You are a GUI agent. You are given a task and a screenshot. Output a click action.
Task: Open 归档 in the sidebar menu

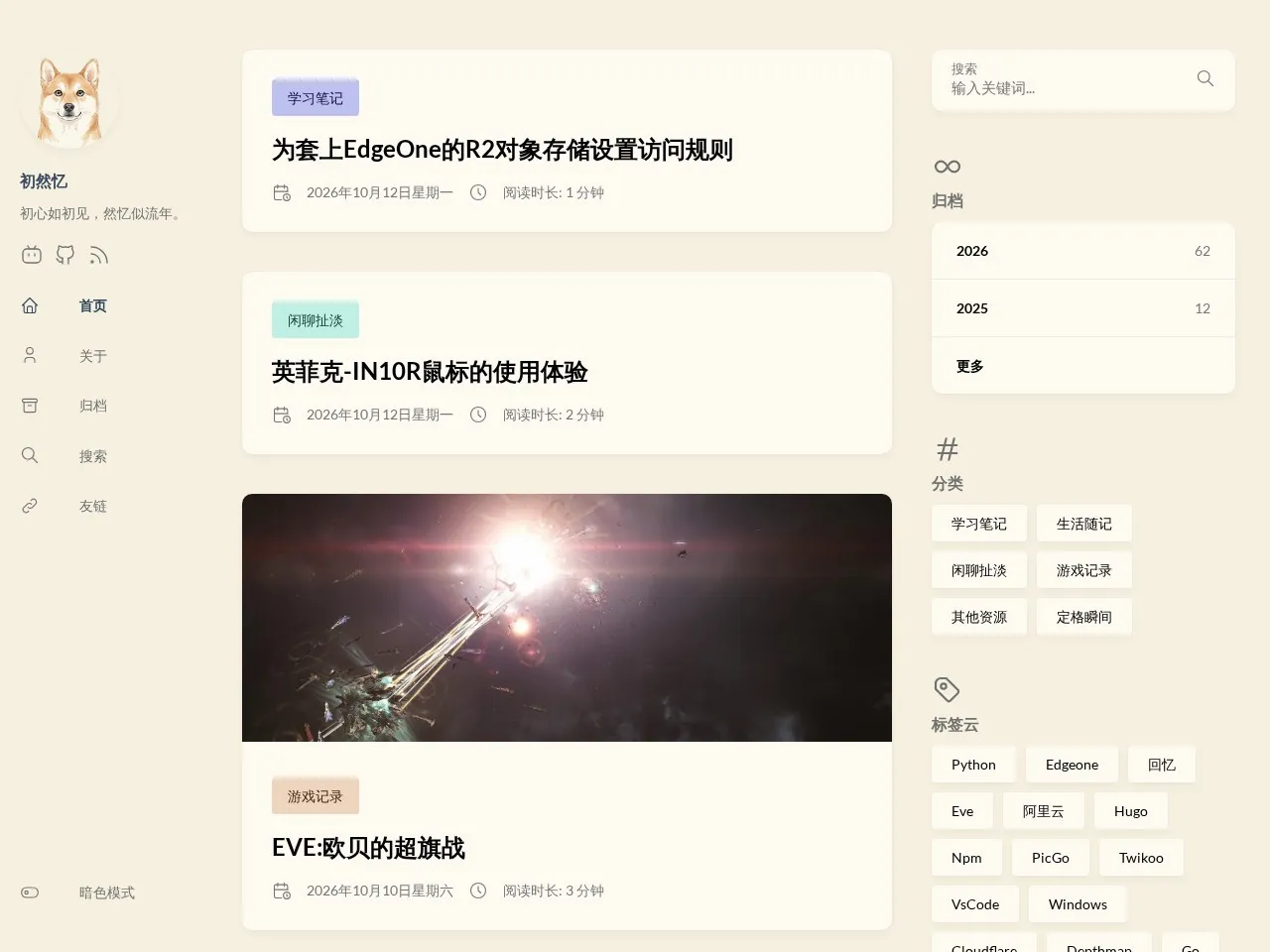pos(93,406)
